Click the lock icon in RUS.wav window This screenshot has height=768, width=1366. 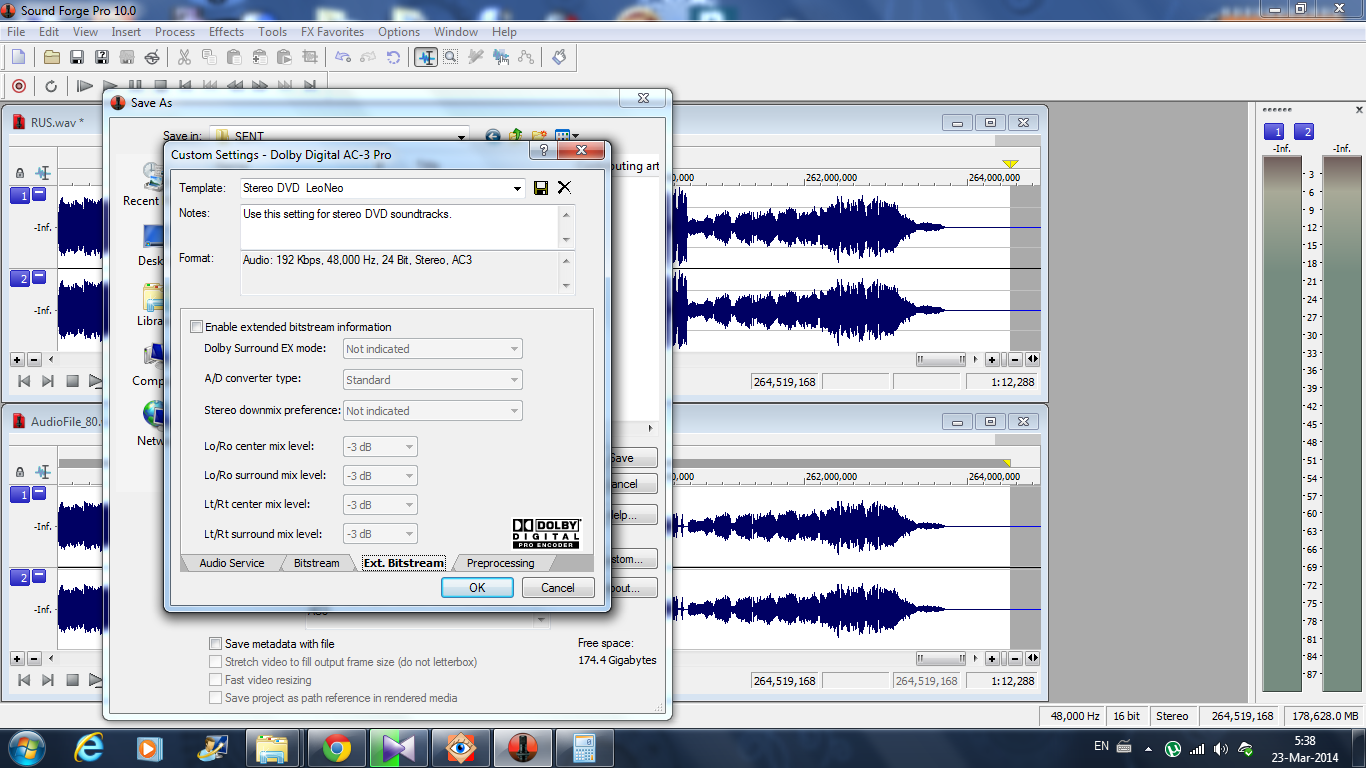20,173
